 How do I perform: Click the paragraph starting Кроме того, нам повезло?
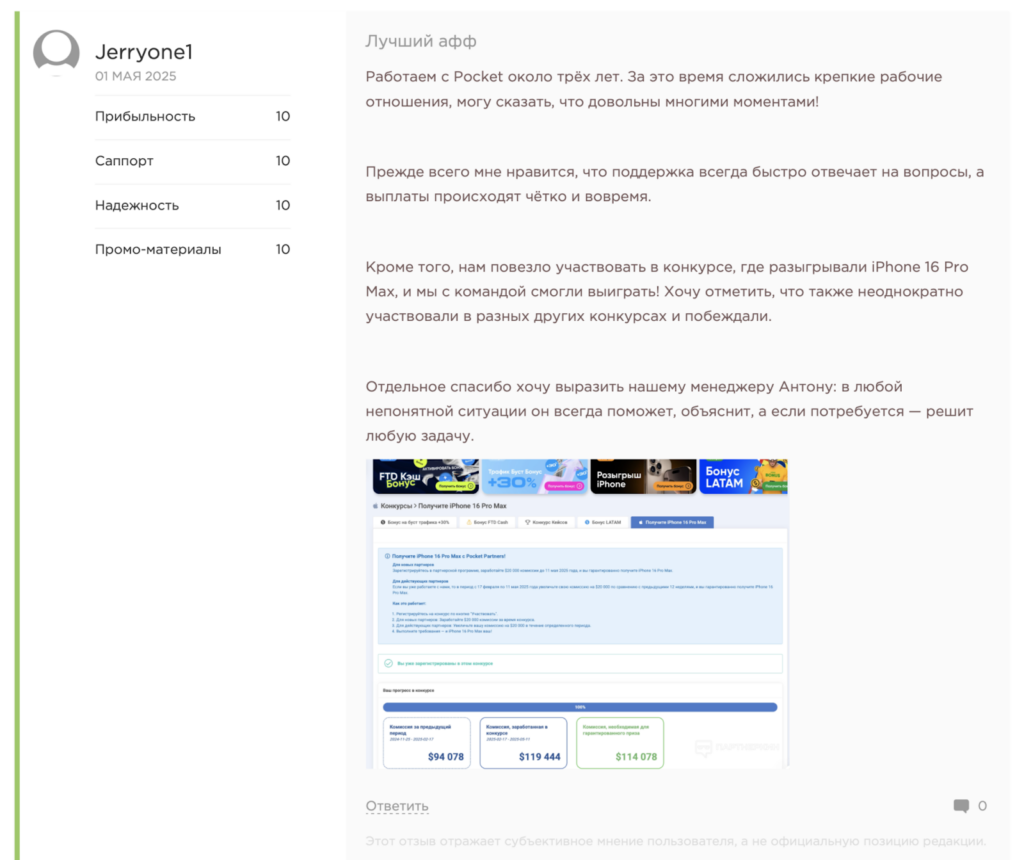click(667, 291)
